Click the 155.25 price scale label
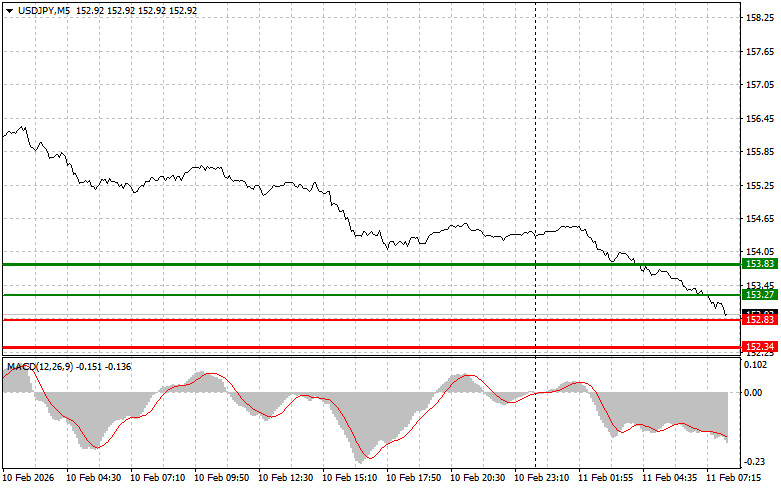The width and height of the screenshot is (781, 489). tap(760, 186)
